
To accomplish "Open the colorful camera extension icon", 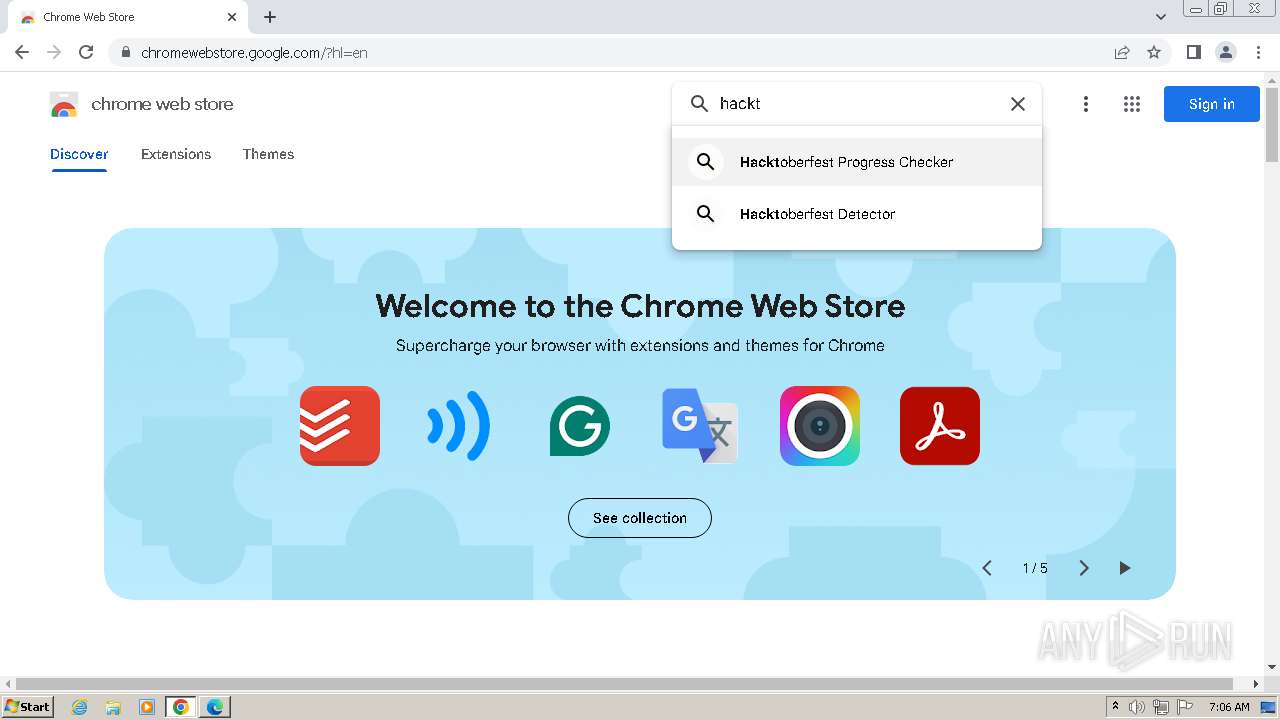I will [820, 426].
